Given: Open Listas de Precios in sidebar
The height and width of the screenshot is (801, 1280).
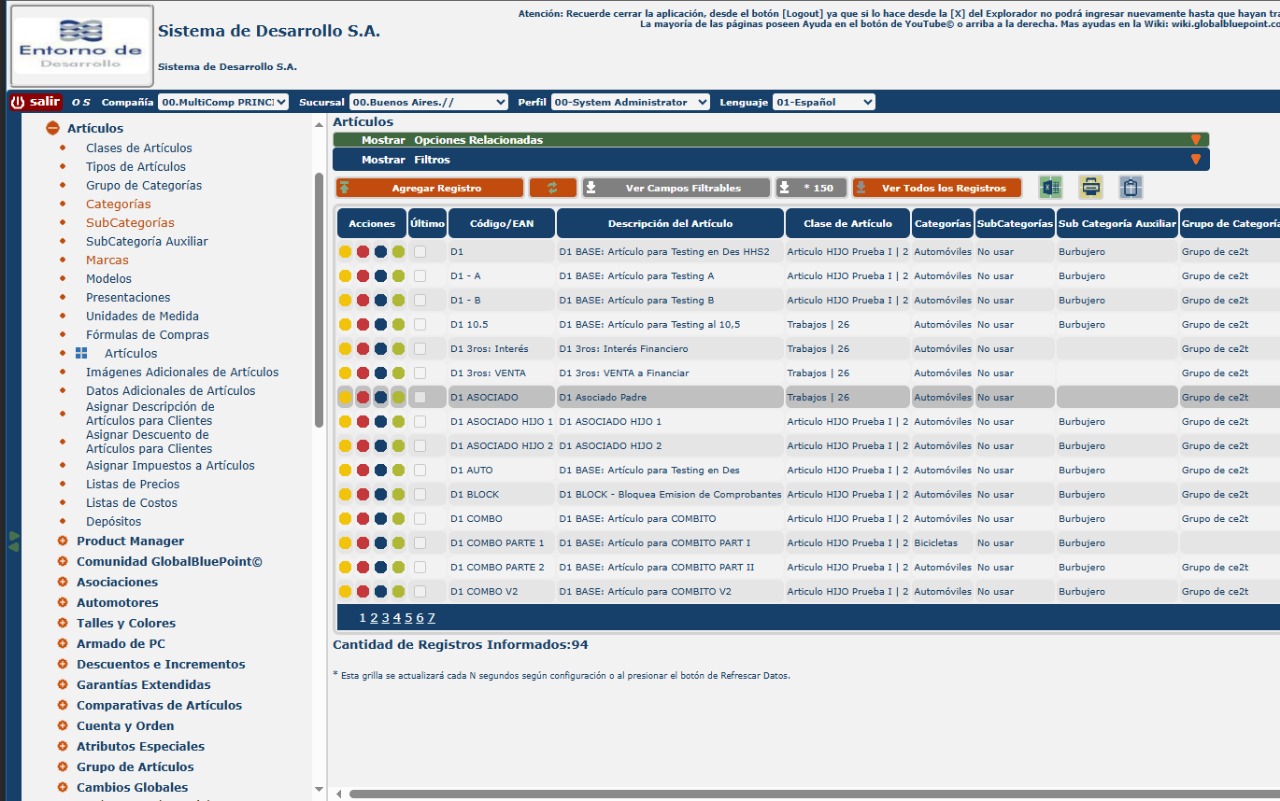Looking at the screenshot, I should (x=132, y=484).
